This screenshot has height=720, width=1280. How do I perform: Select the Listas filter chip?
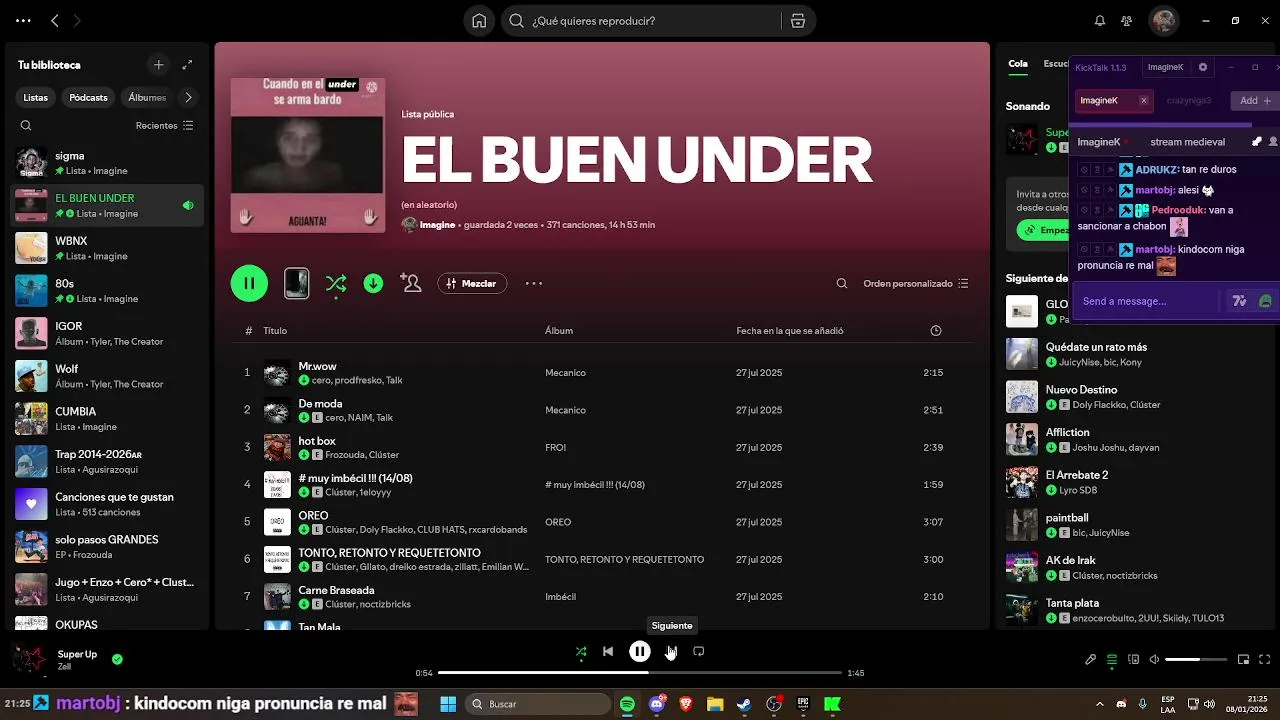click(36, 97)
